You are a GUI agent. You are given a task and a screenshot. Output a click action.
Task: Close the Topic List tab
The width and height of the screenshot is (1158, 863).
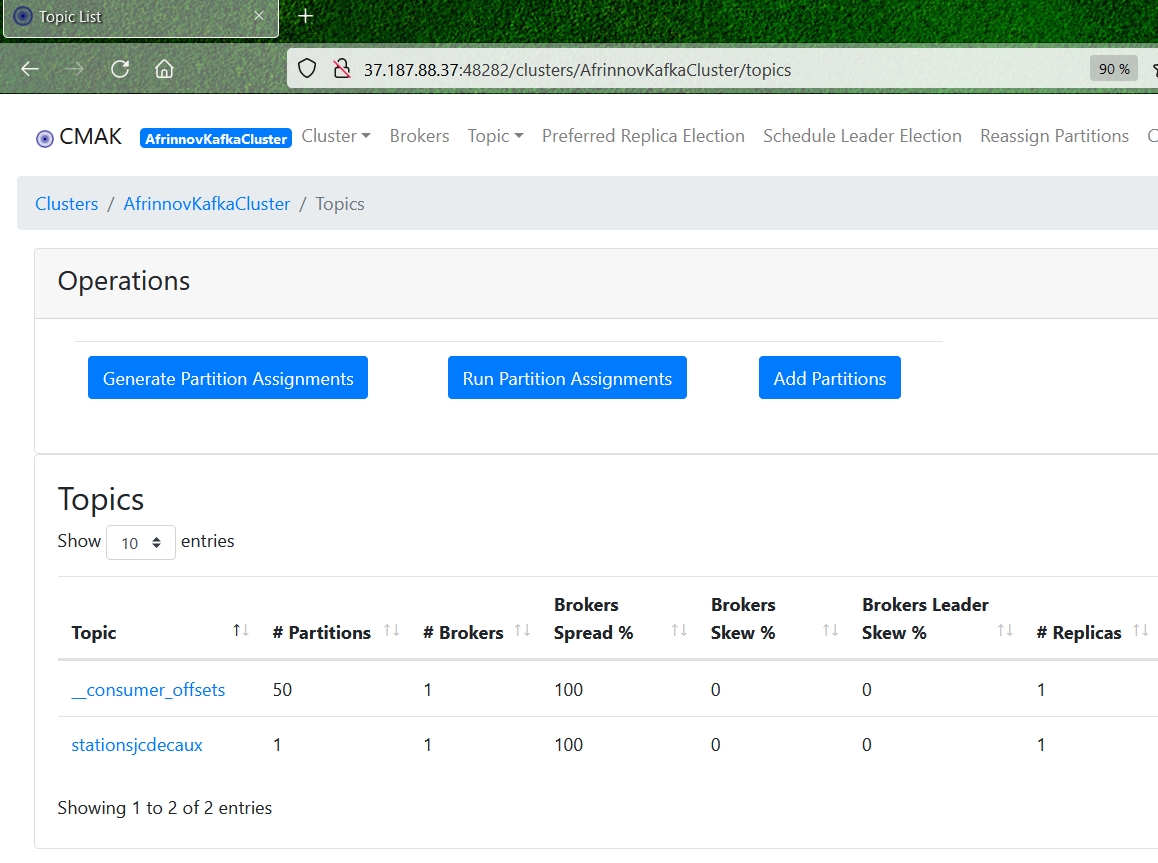pos(258,16)
